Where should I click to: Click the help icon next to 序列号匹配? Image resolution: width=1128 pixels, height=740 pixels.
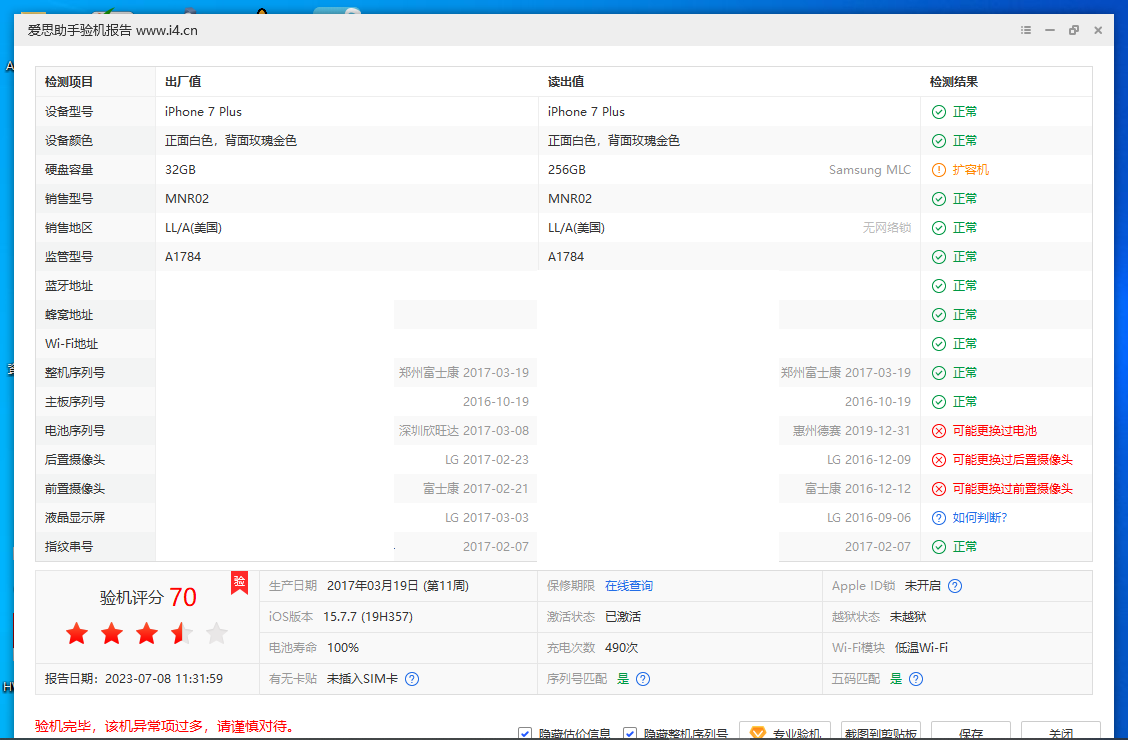[x=643, y=679]
